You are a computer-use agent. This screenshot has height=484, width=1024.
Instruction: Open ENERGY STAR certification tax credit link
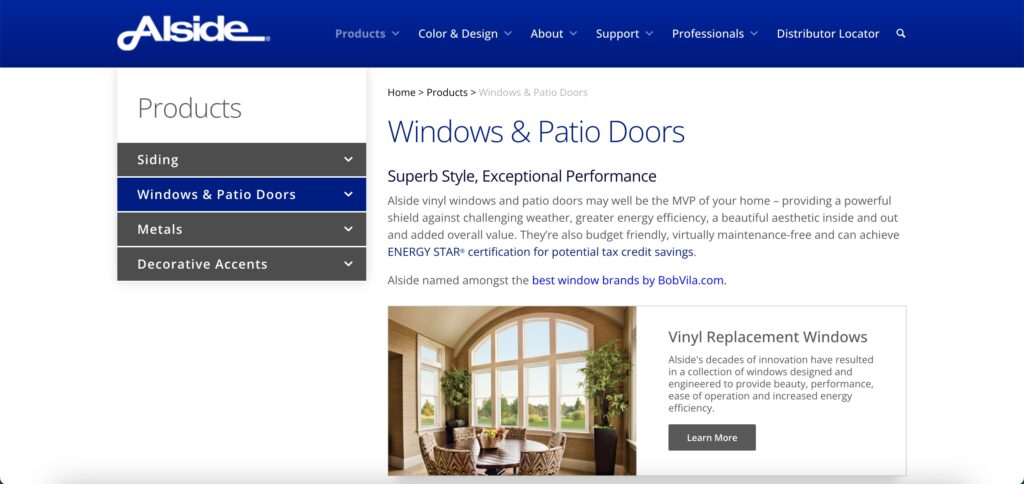(541, 251)
